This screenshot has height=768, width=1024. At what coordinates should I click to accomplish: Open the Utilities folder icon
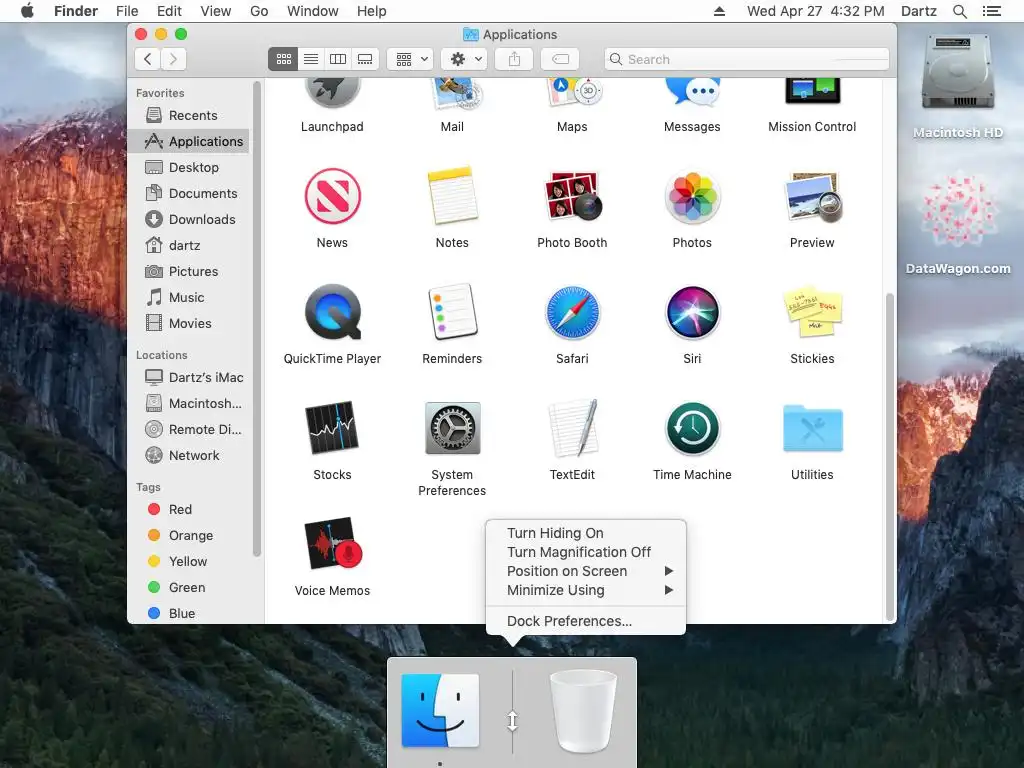pos(812,428)
